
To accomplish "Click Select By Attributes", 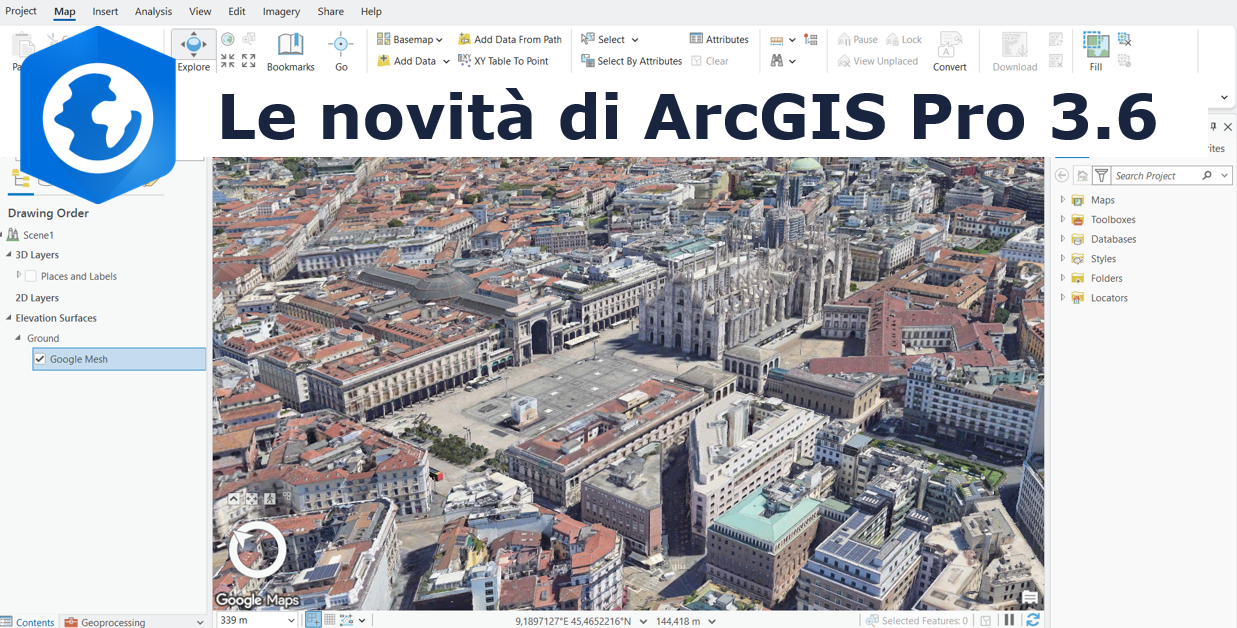I will [x=631, y=61].
